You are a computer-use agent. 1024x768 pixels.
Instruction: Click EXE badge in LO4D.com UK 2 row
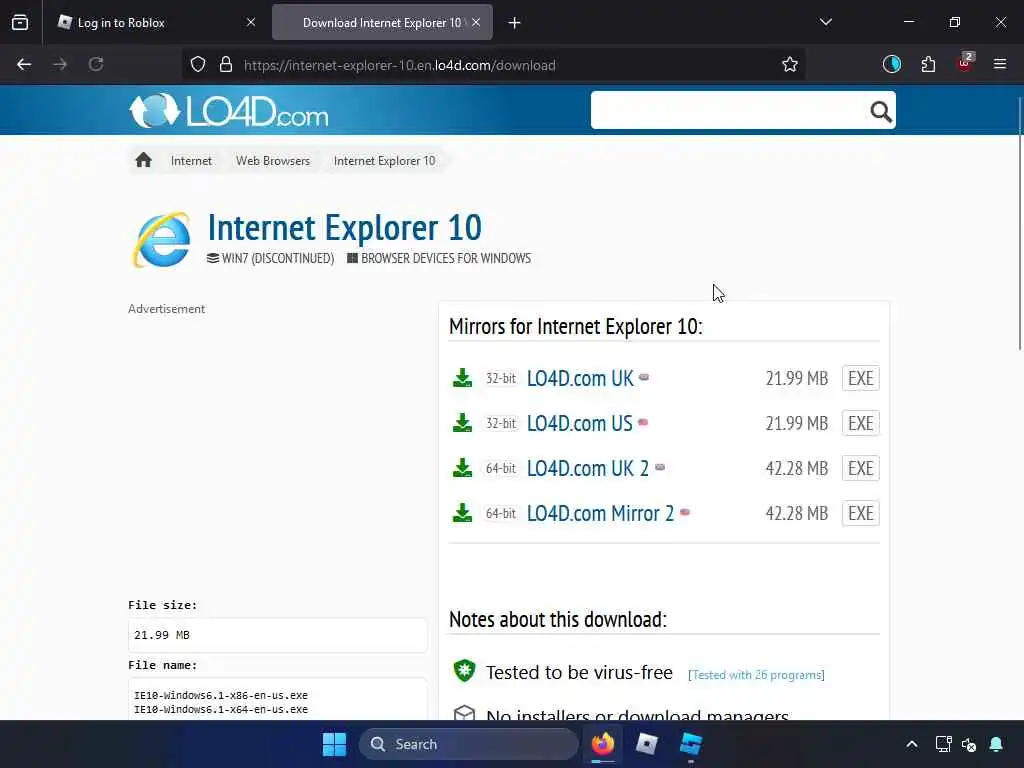[x=861, y=468]
